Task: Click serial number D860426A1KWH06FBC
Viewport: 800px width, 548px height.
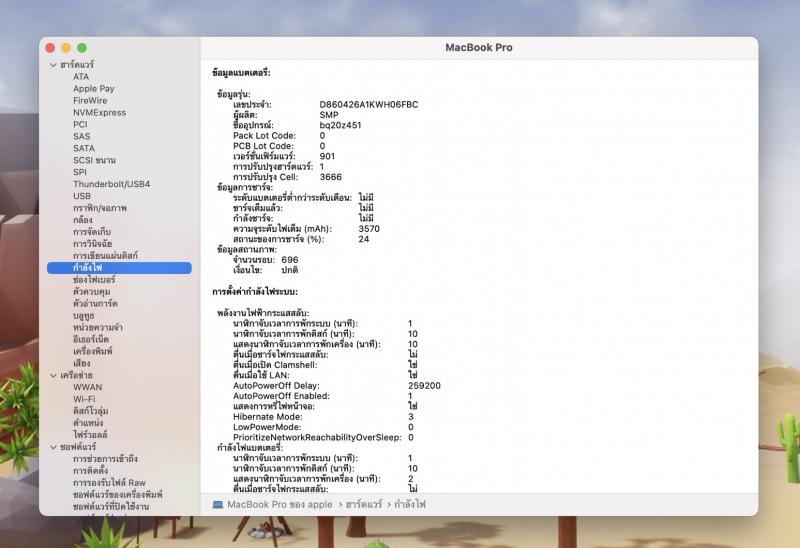Action: [369, 105]
